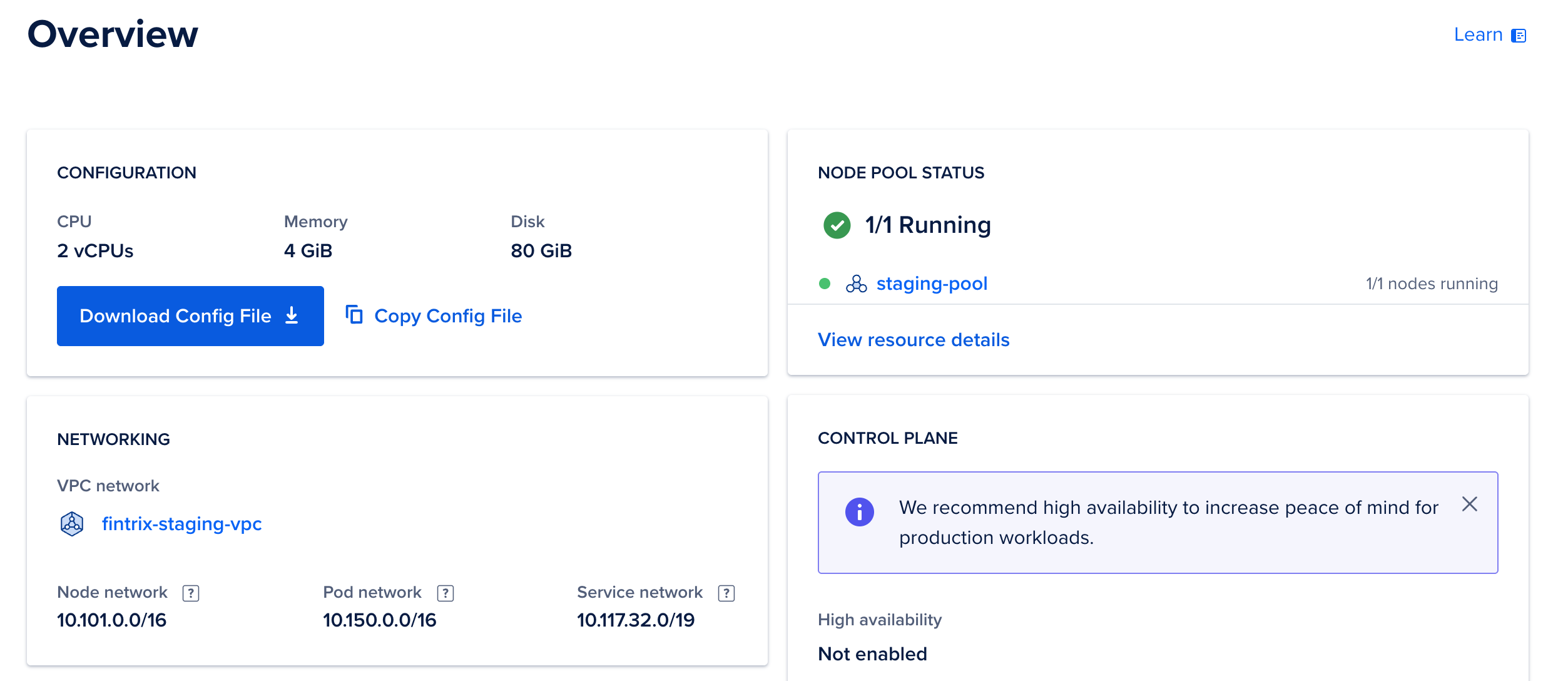
Task: Click the high availability recommendation message text
Action: pos(1169,523)
